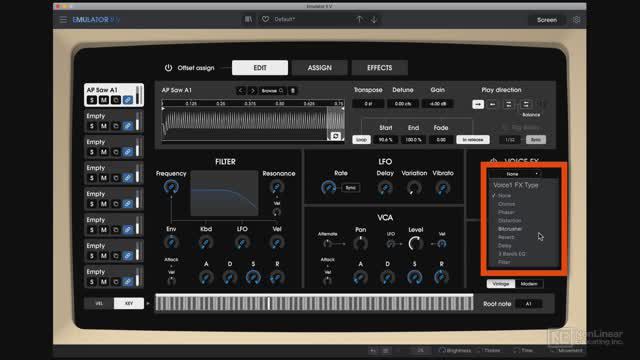Screen dimensions: 640x360
Task: Click the Filter Resonance knob
Action: (277, 187)
